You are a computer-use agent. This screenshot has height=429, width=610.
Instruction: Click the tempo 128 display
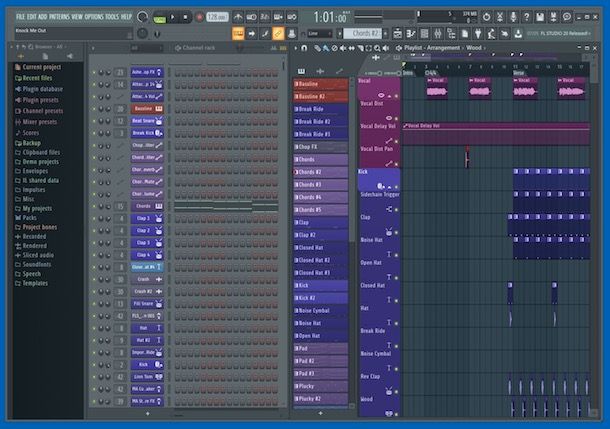[217, 18]
